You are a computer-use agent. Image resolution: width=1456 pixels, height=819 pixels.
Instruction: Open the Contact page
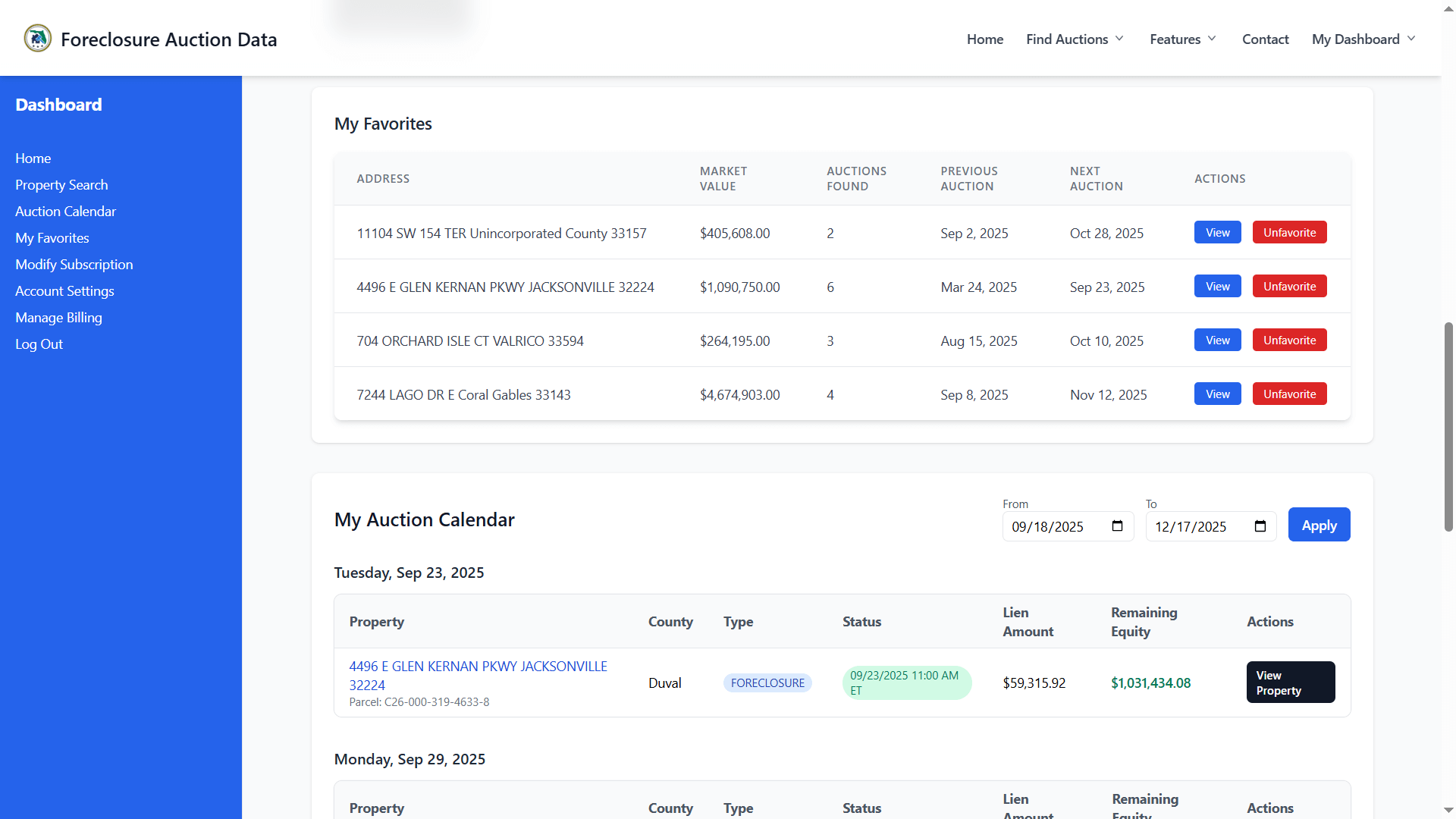[1265, 39]
